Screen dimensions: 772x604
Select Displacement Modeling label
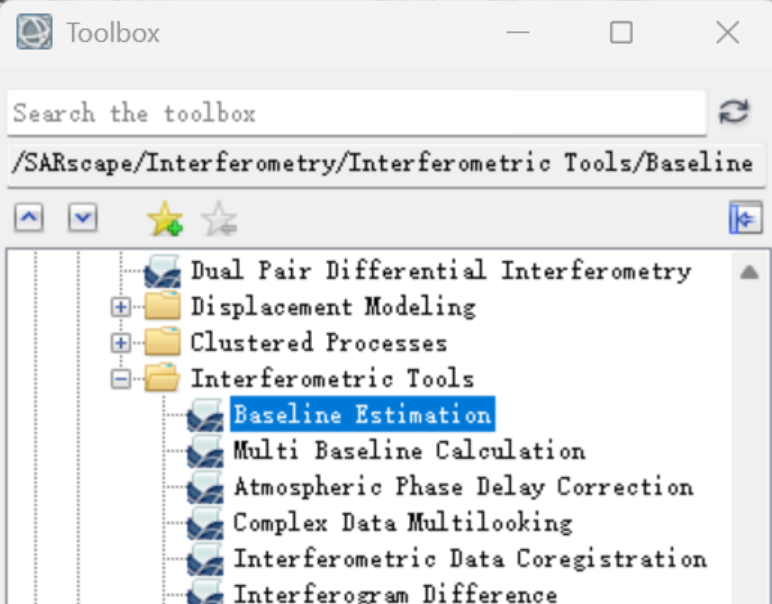click(333, 307)
